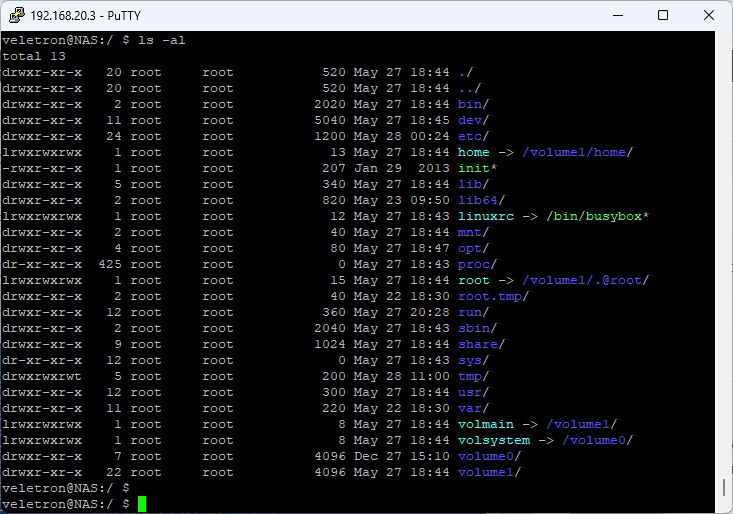Maximize the PuTTY window
This screenshot has width=733, height=514.
pos(662,15)
